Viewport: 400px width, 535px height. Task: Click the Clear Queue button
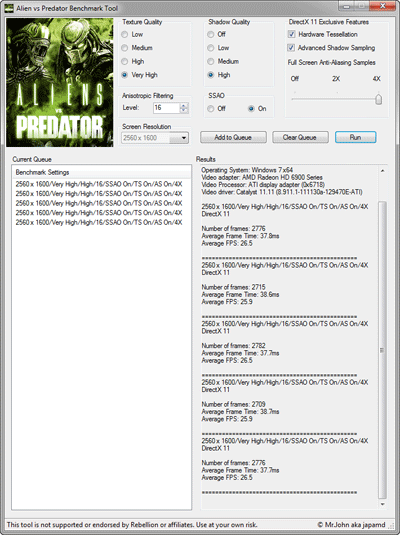(x=300, y=138)
